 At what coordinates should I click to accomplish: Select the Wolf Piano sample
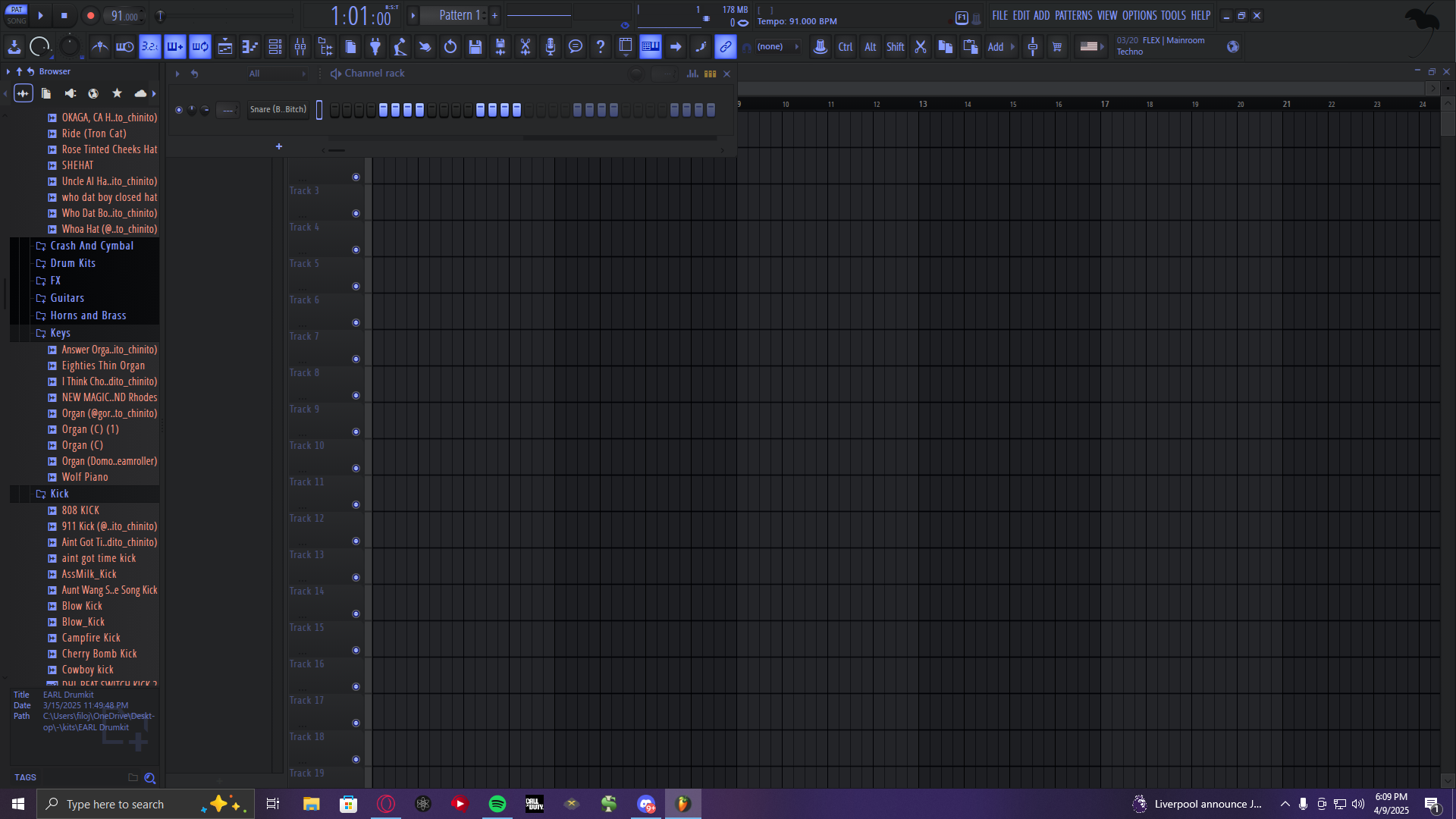click(x=85, y=477)
